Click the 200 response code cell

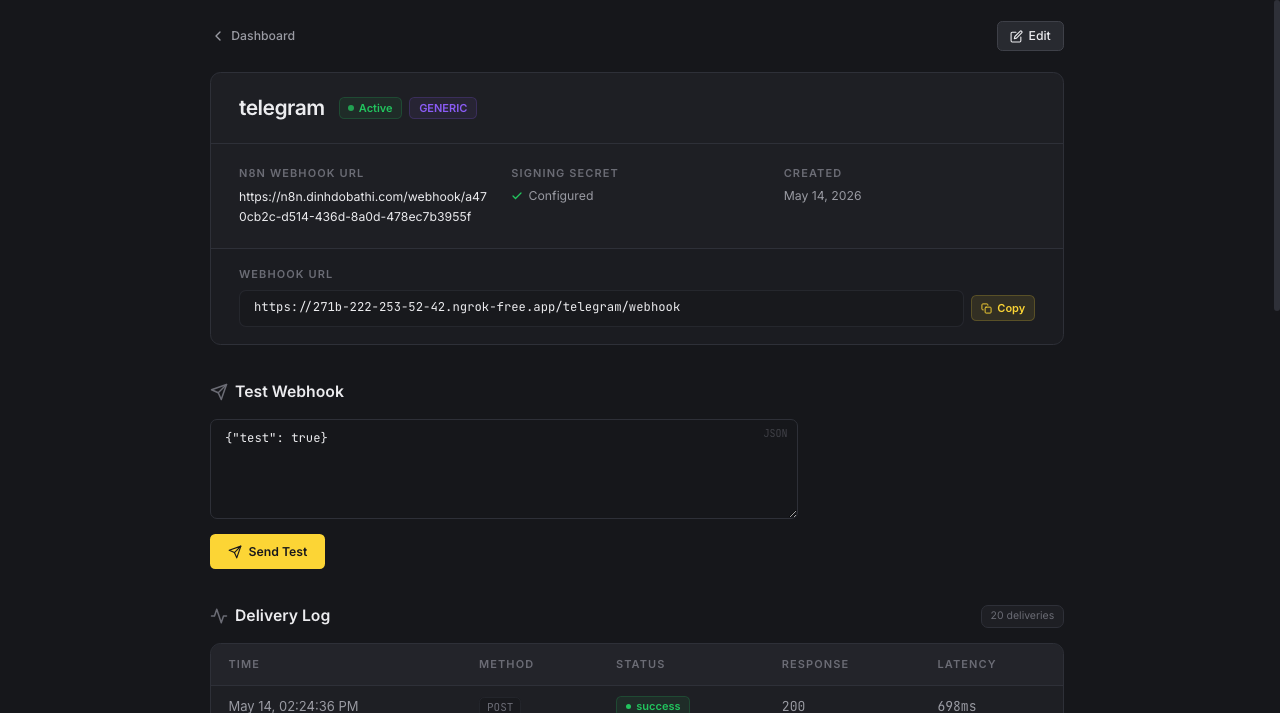pyautogui.click(x=794, y=705)
